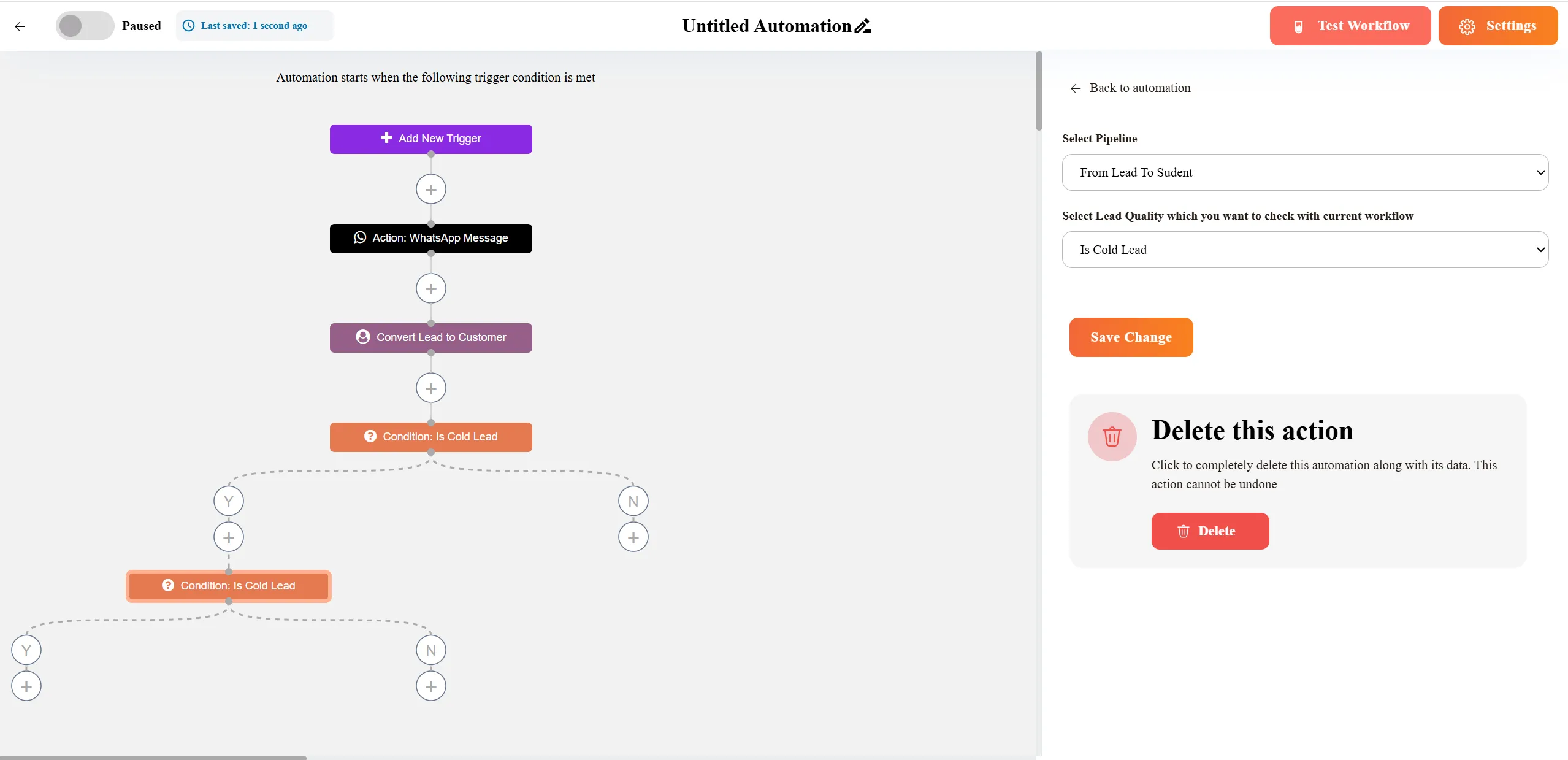Click plus icon below Add New Trigger
The image size is (1568, 760).
tap(430, 190)
